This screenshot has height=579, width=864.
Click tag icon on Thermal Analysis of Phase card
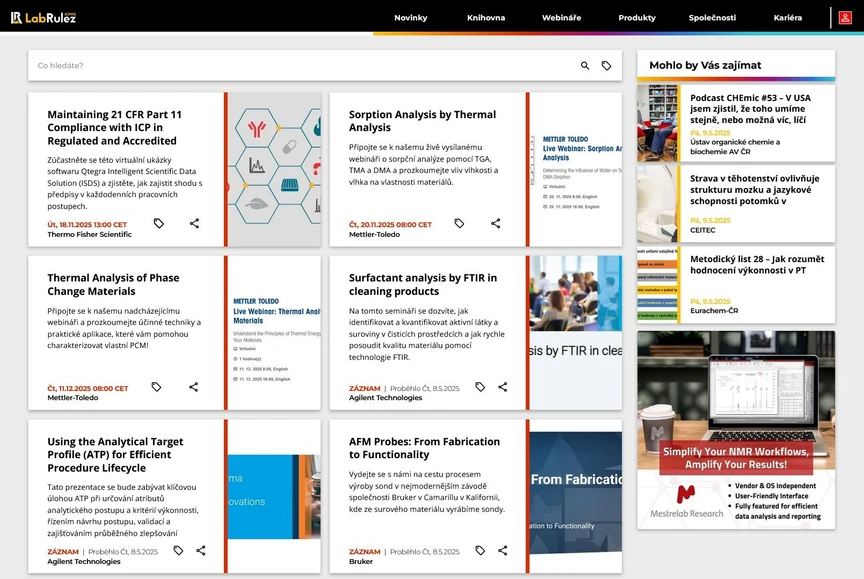point(156,387)
